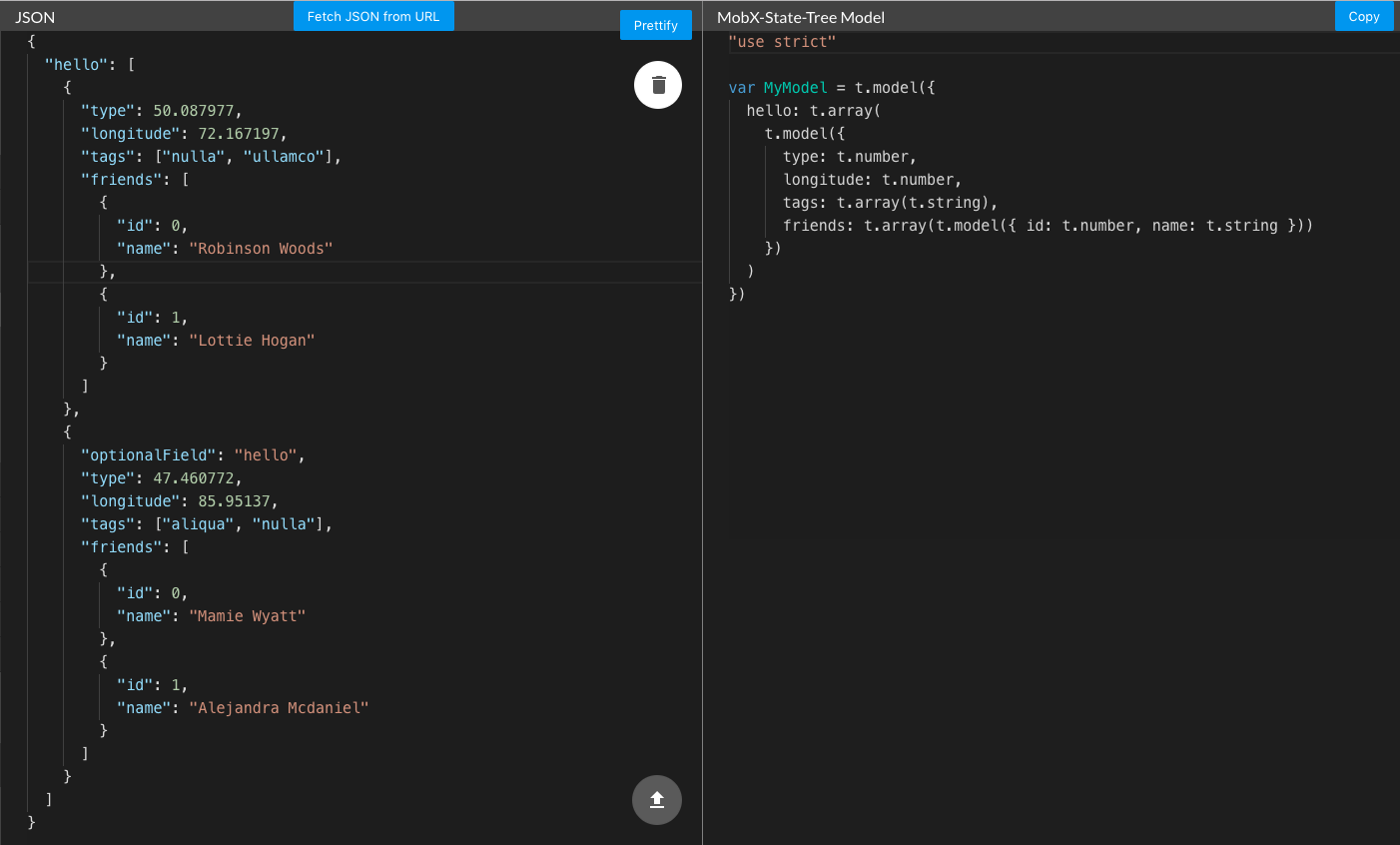Click the JSON panel title
This screenshot has height=845, width=1400.
pos(35,17)
